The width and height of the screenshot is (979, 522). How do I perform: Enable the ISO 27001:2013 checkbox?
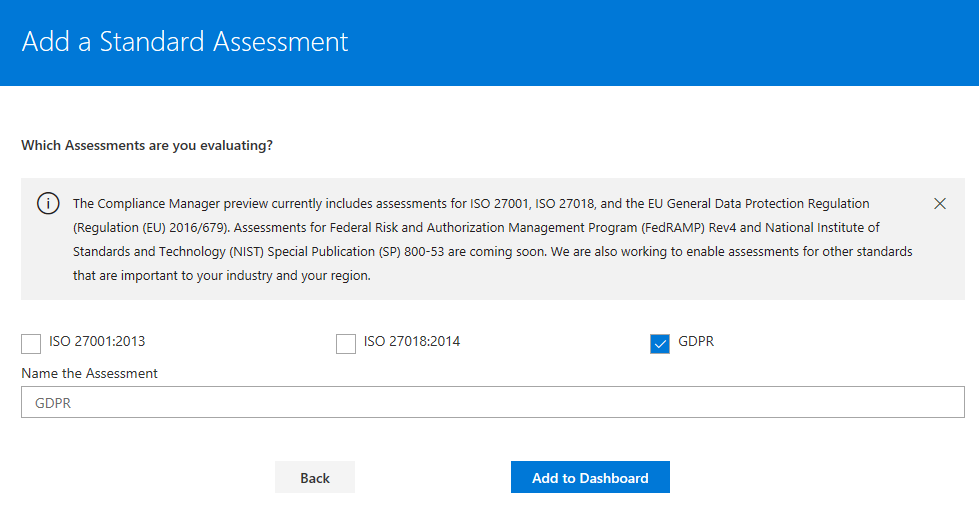[31, 343]
